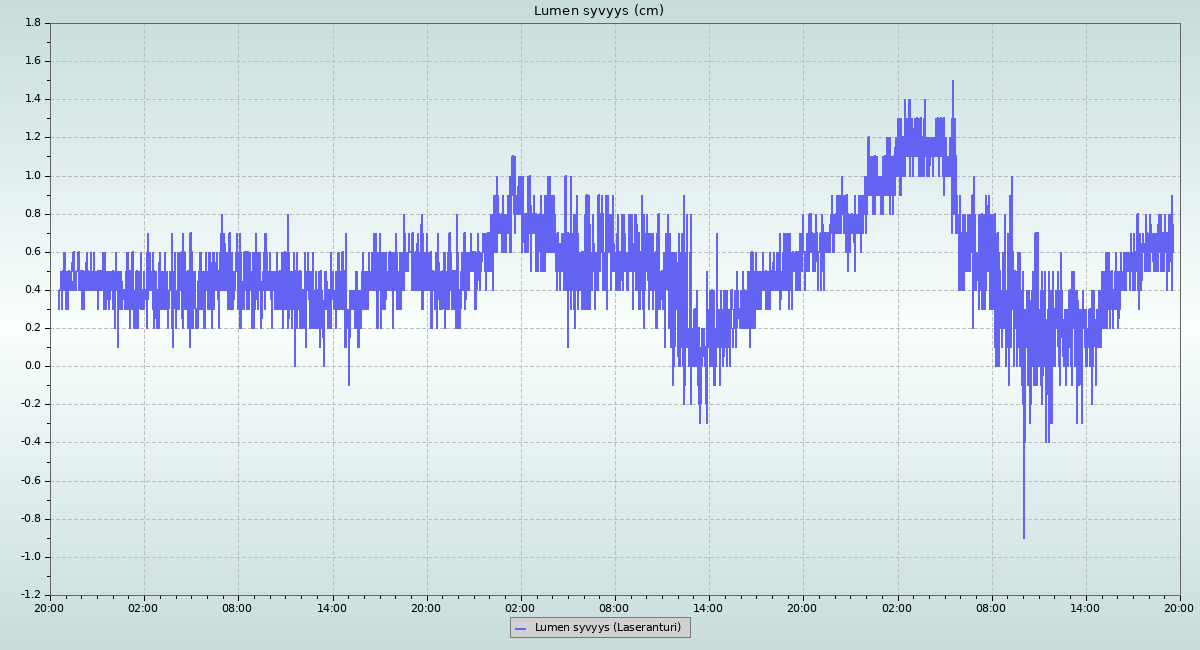Select the 0.0 y-axis label
The image size is (1200, 650).
click(x=32, y=366)
